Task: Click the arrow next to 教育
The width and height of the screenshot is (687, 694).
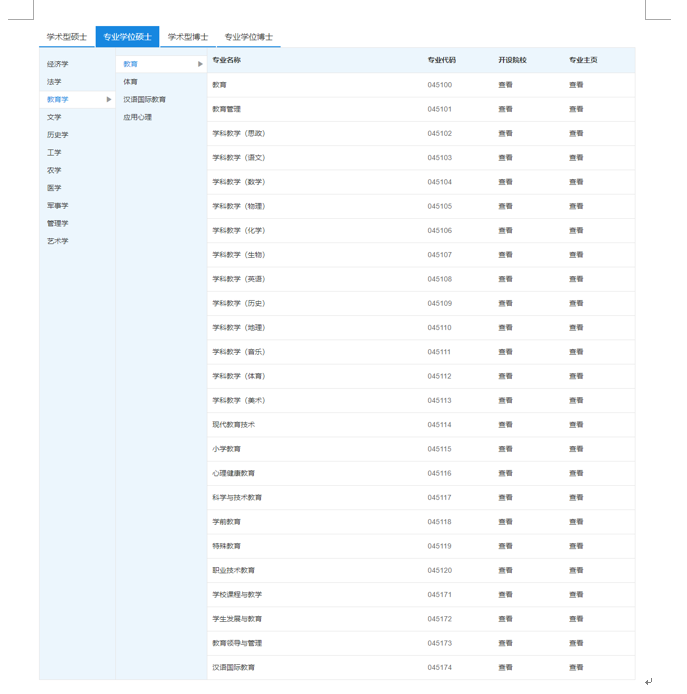Action: [200, 64]
